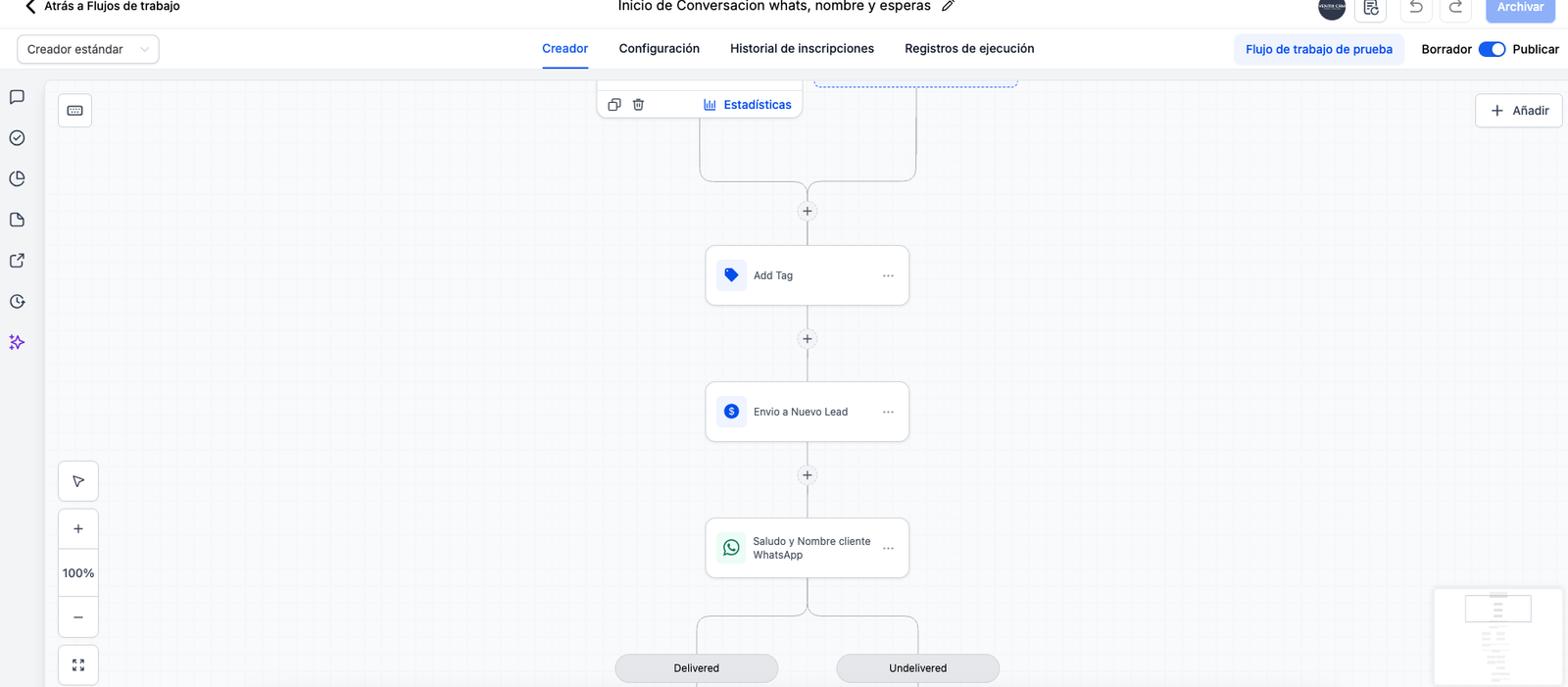Click Flujo de trabajo de prueba button
The width and height of the screenshot is (1568, 687).
[x=1318, y=49]
